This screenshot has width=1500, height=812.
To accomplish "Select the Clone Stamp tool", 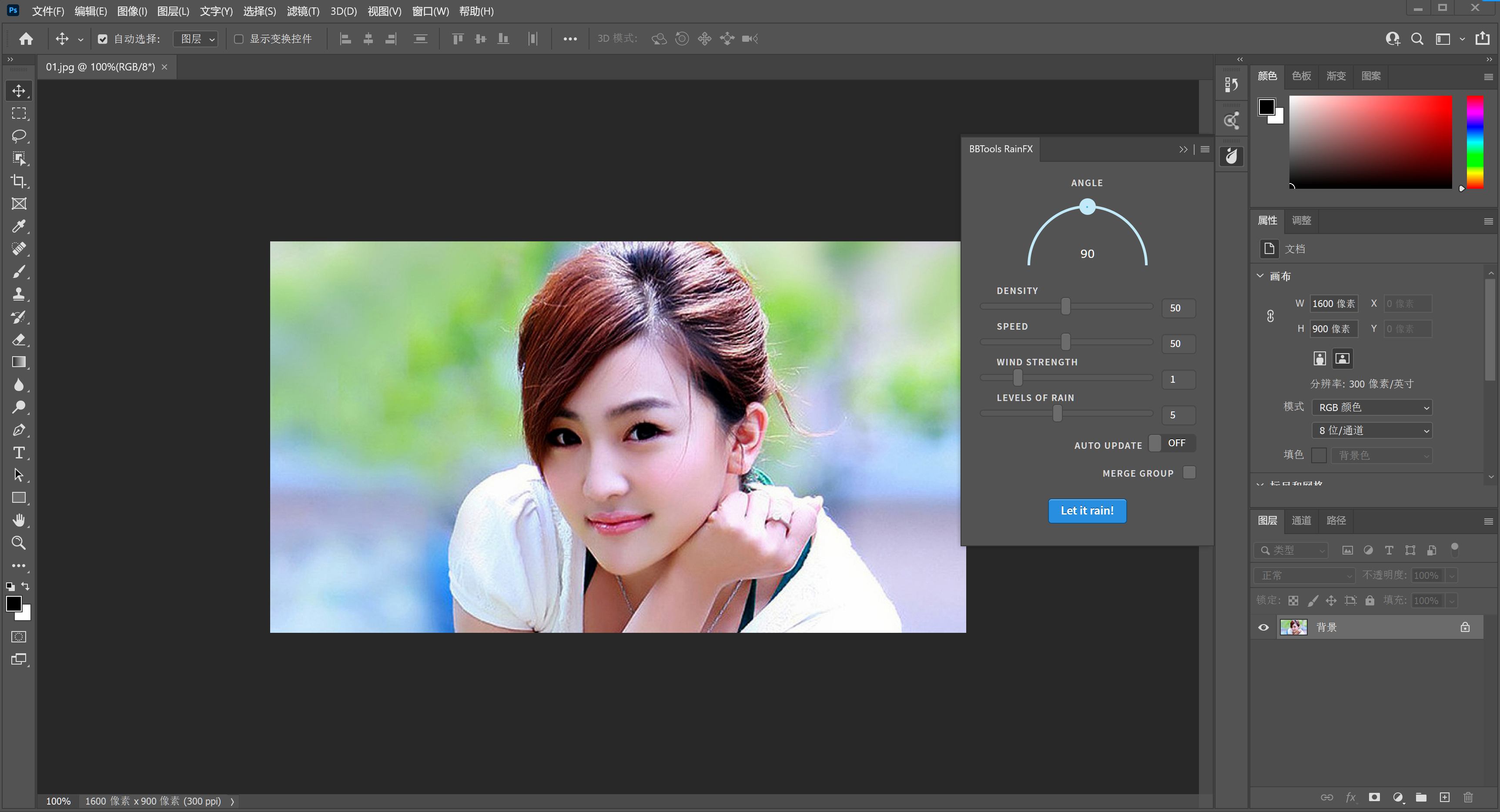I will point(19,294).
